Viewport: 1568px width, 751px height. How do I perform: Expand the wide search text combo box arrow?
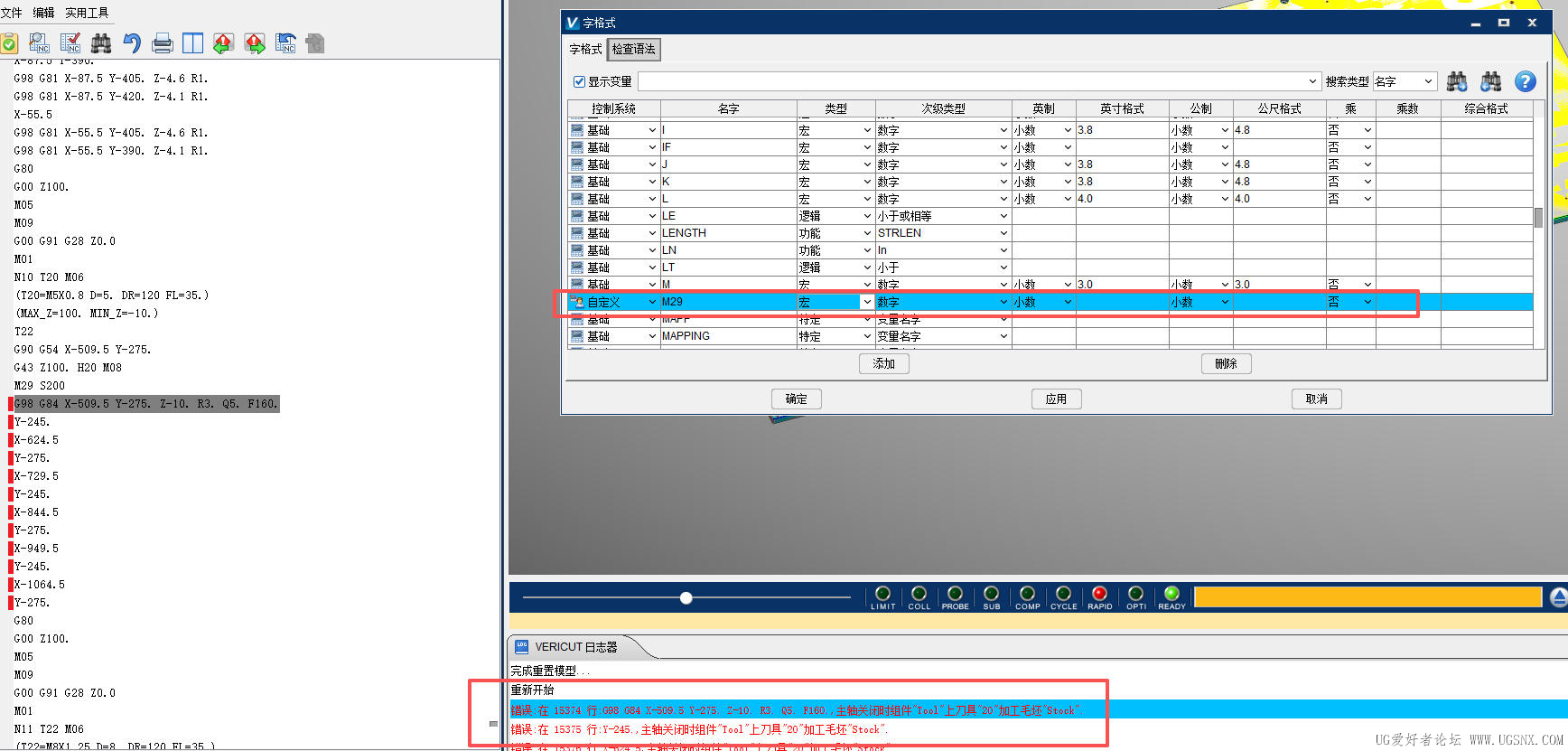click(x=1312, y=81)
